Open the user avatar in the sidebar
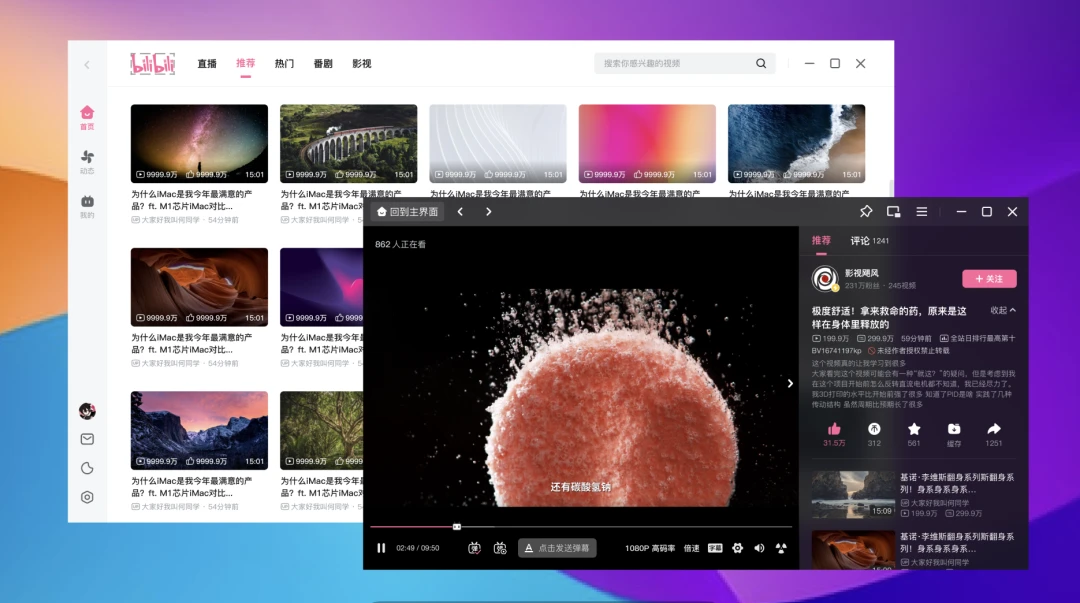The height and width of the screenshot is (603, 1080). click(x=87, y=411)
